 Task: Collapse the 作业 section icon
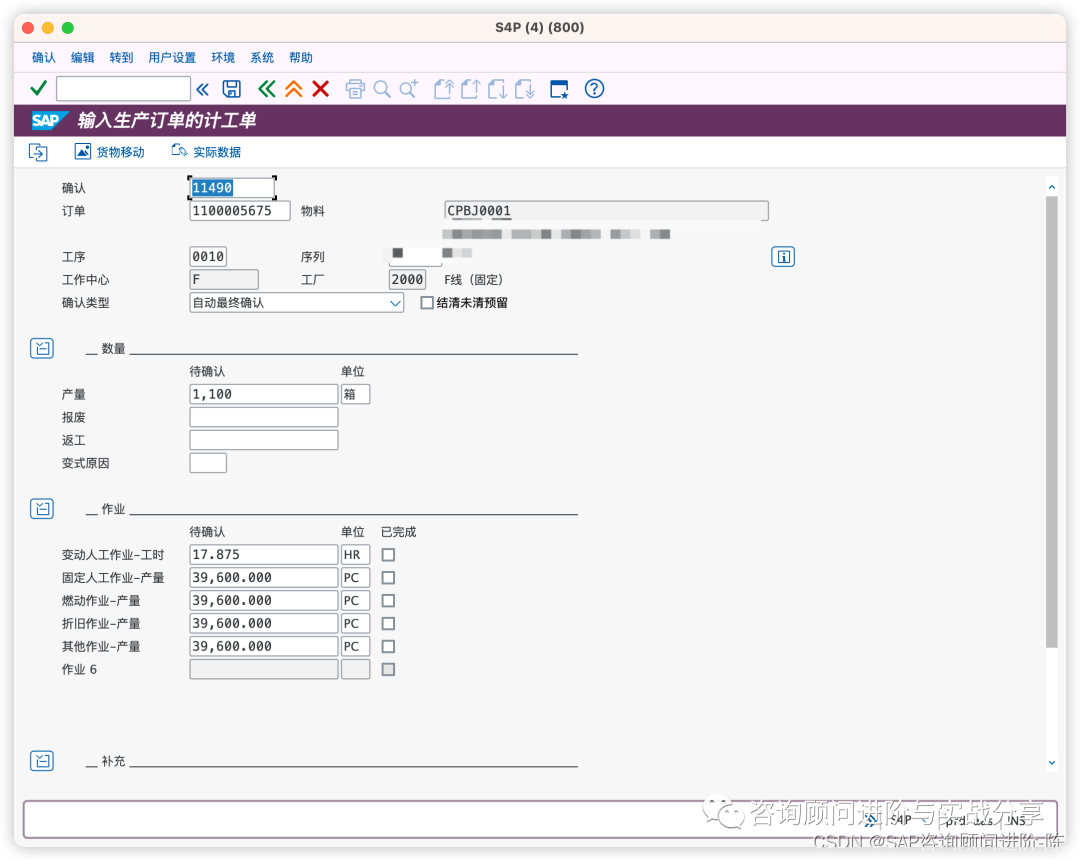(x=42, y=508)
